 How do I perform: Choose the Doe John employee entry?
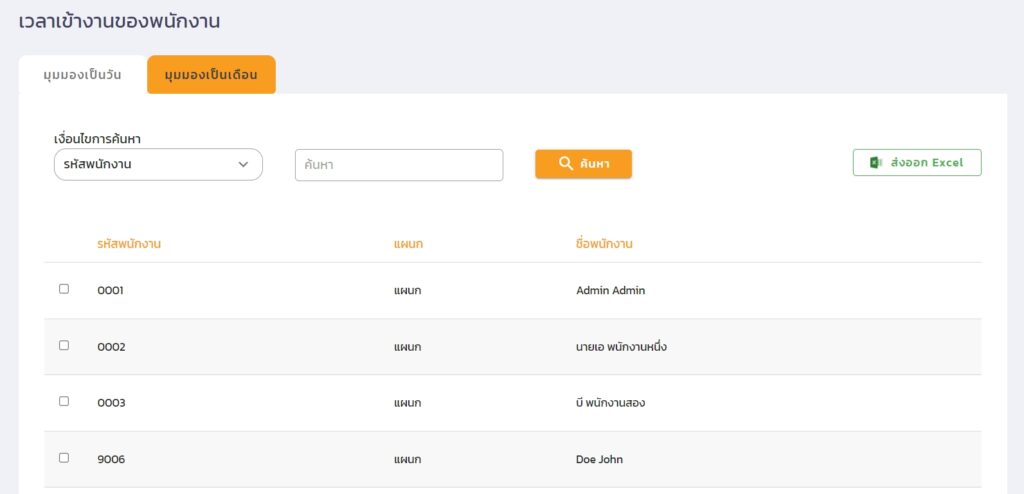[x=600, y=459]
